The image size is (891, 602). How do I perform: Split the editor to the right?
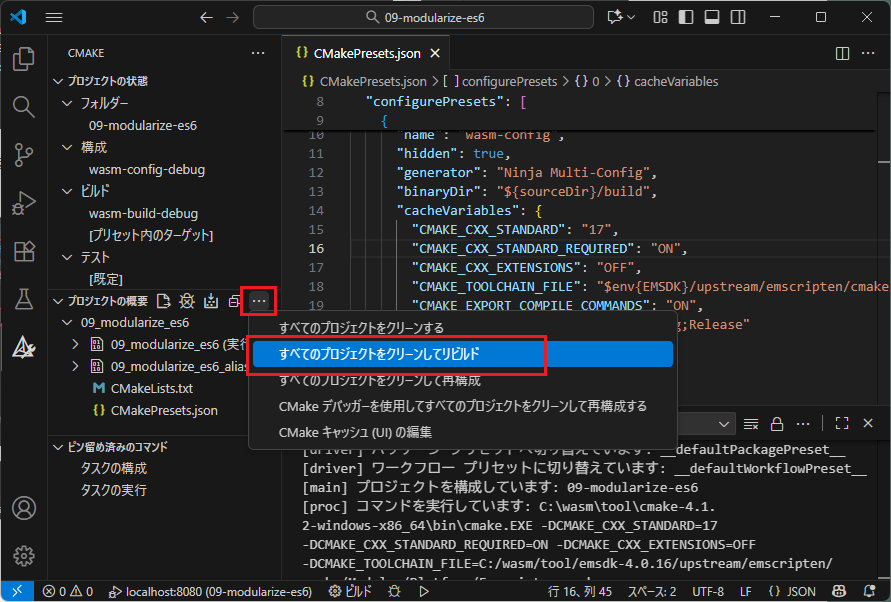tap(842, 53)
